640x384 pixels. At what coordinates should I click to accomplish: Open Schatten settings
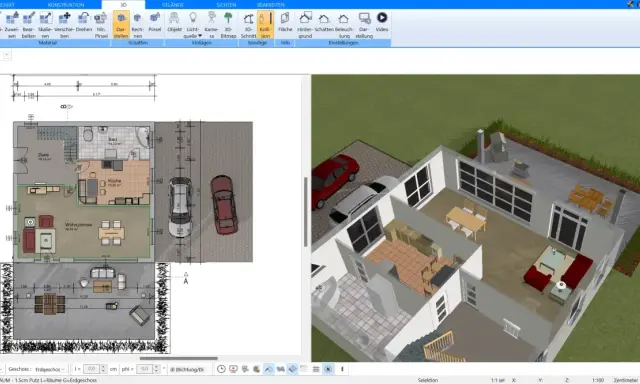point(324,22)
